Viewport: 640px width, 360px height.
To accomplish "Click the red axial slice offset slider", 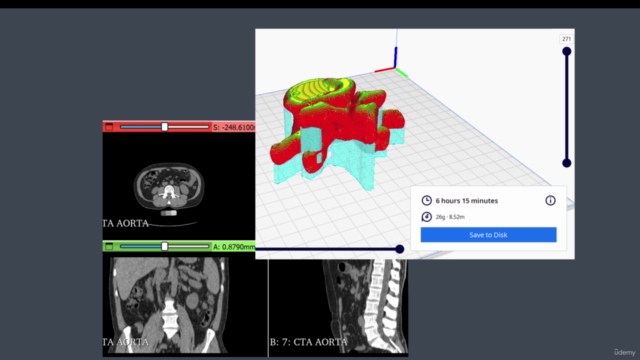I will (164, 127).
